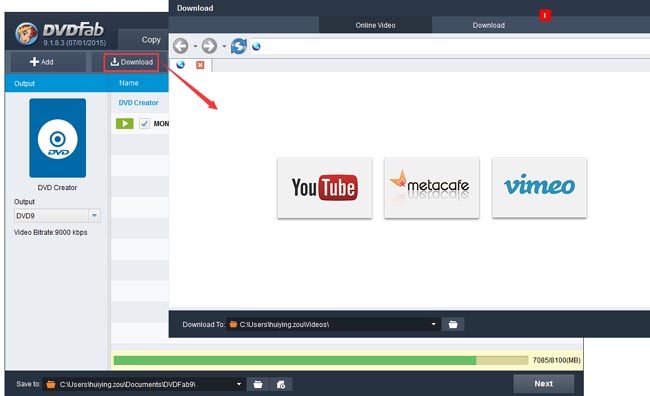Image resolution: width=650 pixels, height=396 pixels.
Task: Expand the Save to path dropdown
Action: click(x=239, y=384)
